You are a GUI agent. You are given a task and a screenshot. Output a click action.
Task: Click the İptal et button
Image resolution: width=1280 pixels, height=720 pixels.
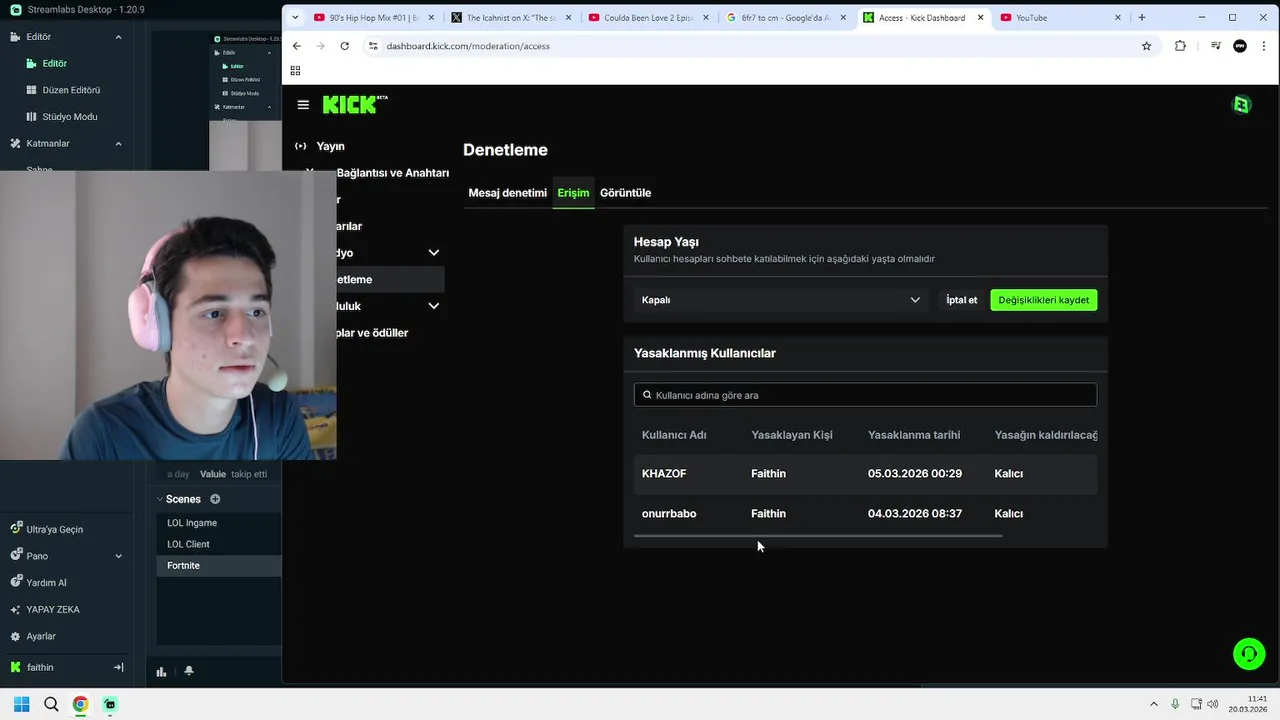(x=962, y=300)
